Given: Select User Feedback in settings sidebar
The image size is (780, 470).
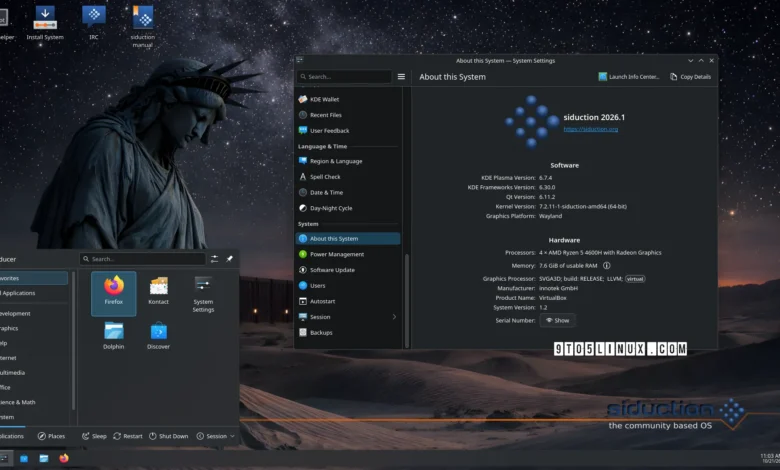Looking at the screenshot, I should pyautogui.click(x=348, y=131).
